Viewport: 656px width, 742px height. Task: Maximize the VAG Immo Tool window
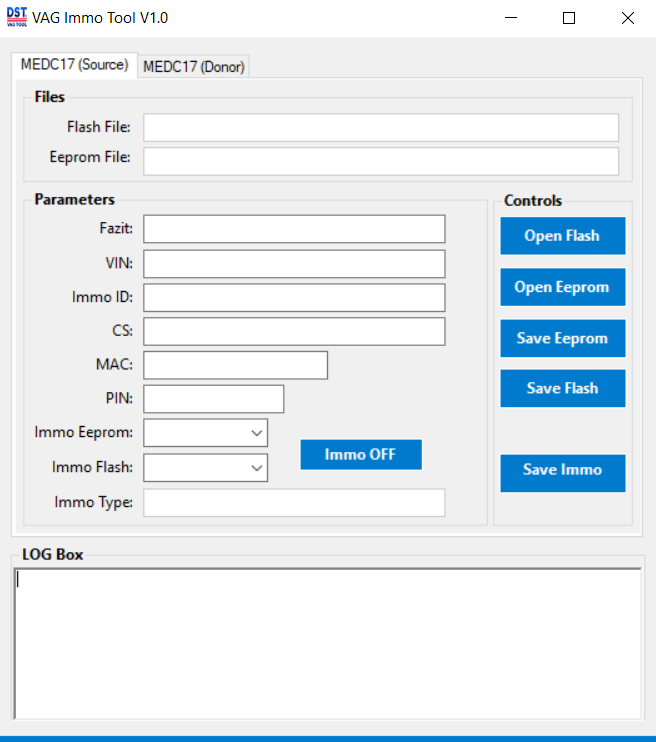pyautogui.click(x=569, y=18)
